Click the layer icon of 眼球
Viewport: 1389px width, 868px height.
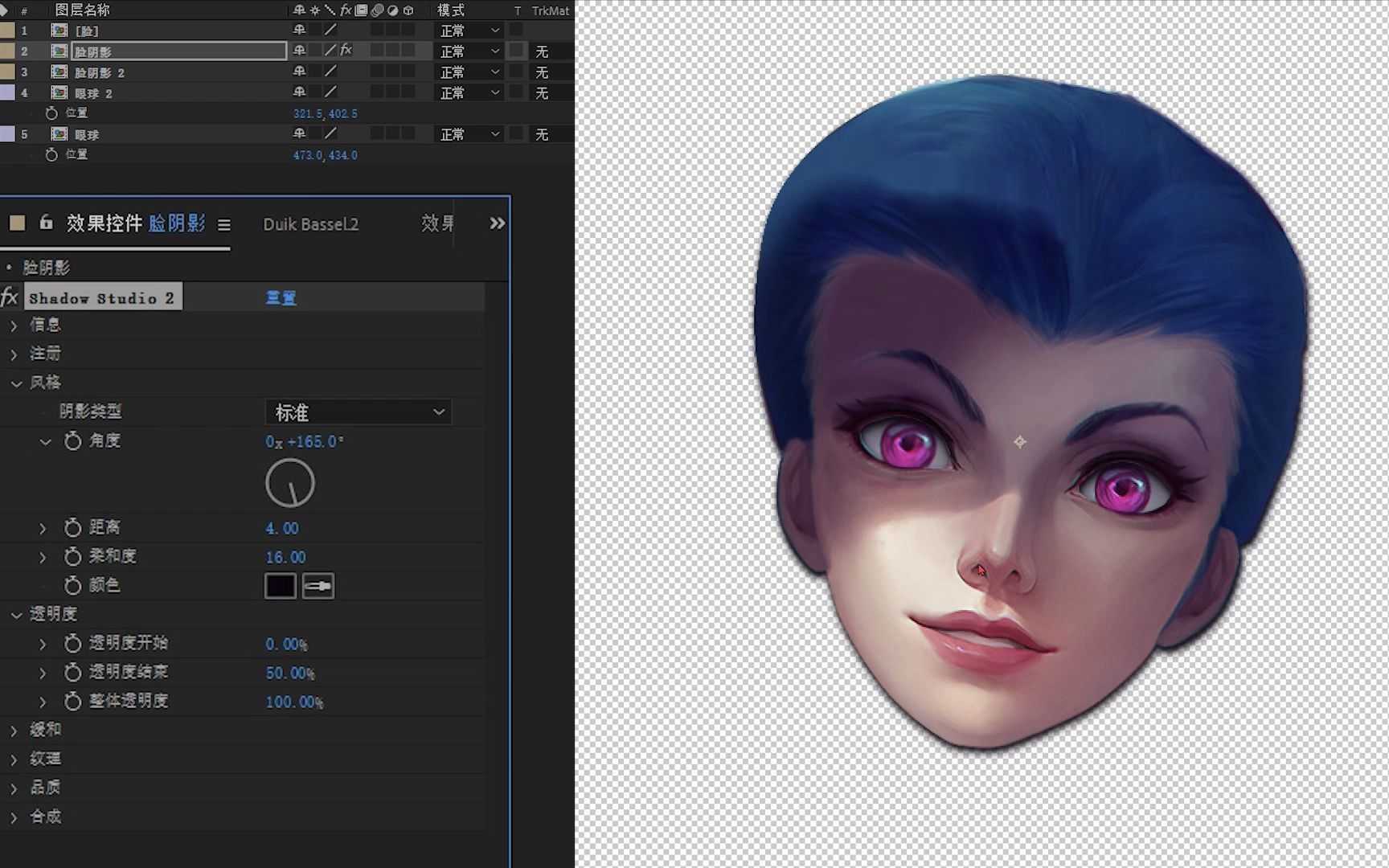pos(59,134)
